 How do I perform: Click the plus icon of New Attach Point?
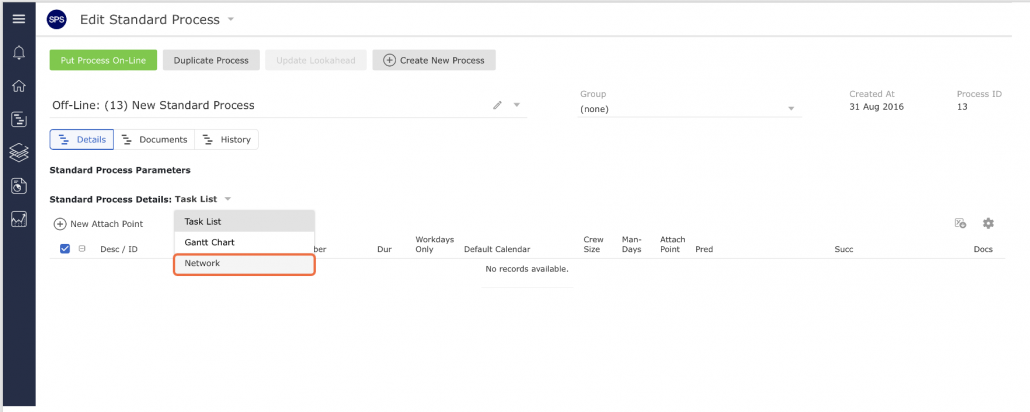pyautogui.click(x=60, y=224)
